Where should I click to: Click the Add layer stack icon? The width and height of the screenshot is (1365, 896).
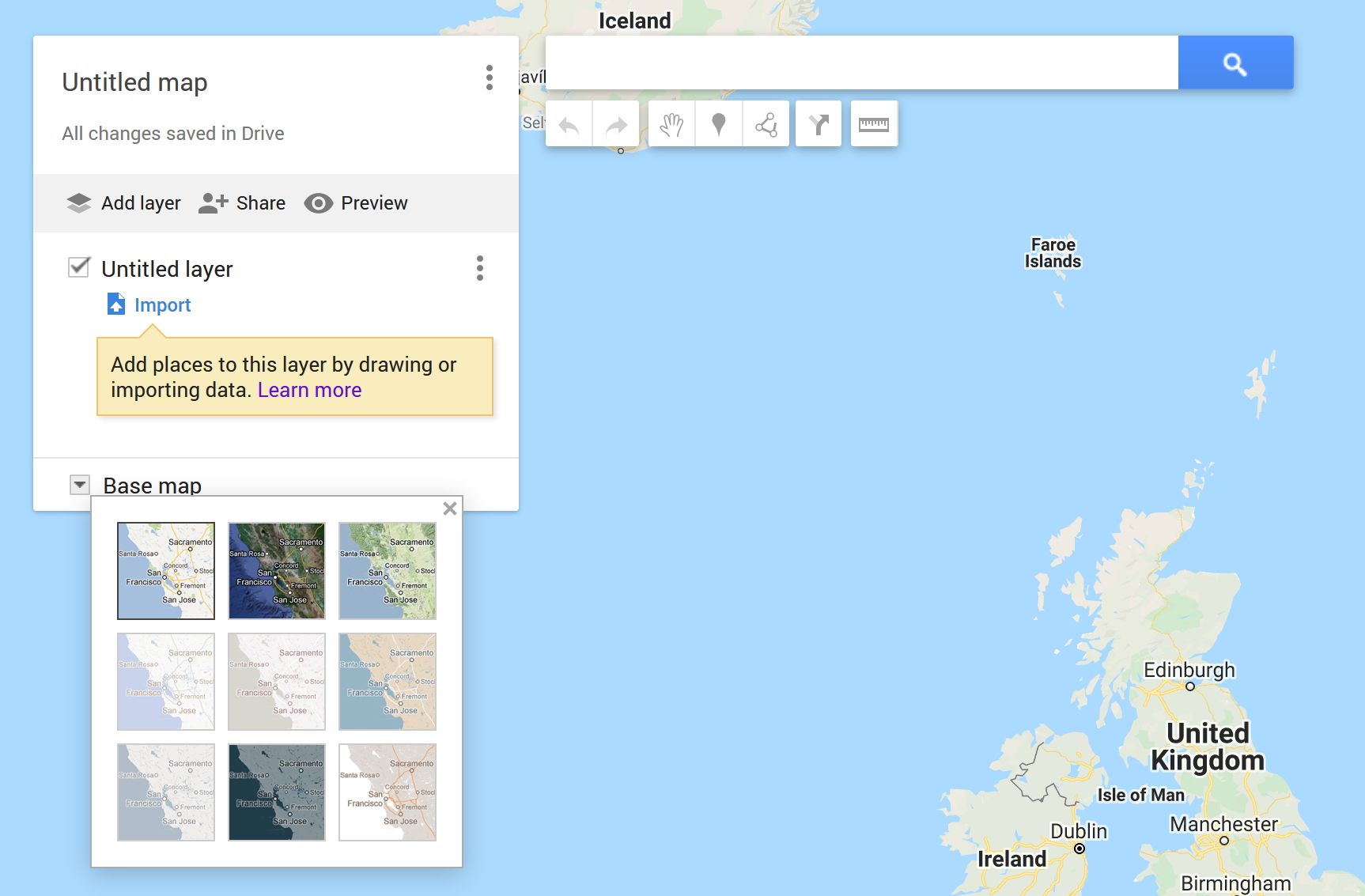[78, 203]
